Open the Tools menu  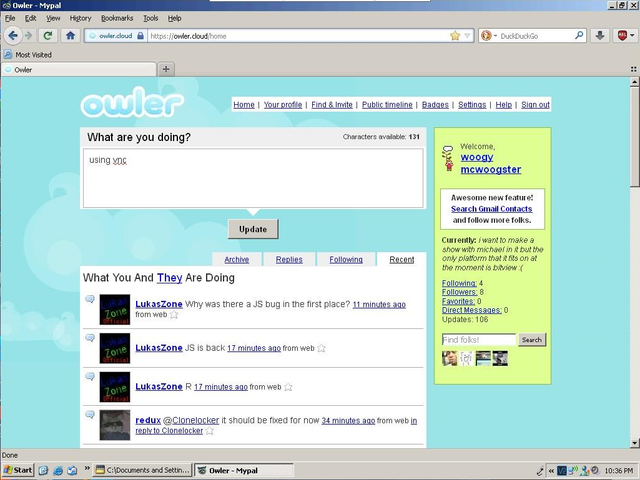pos(151,18)
